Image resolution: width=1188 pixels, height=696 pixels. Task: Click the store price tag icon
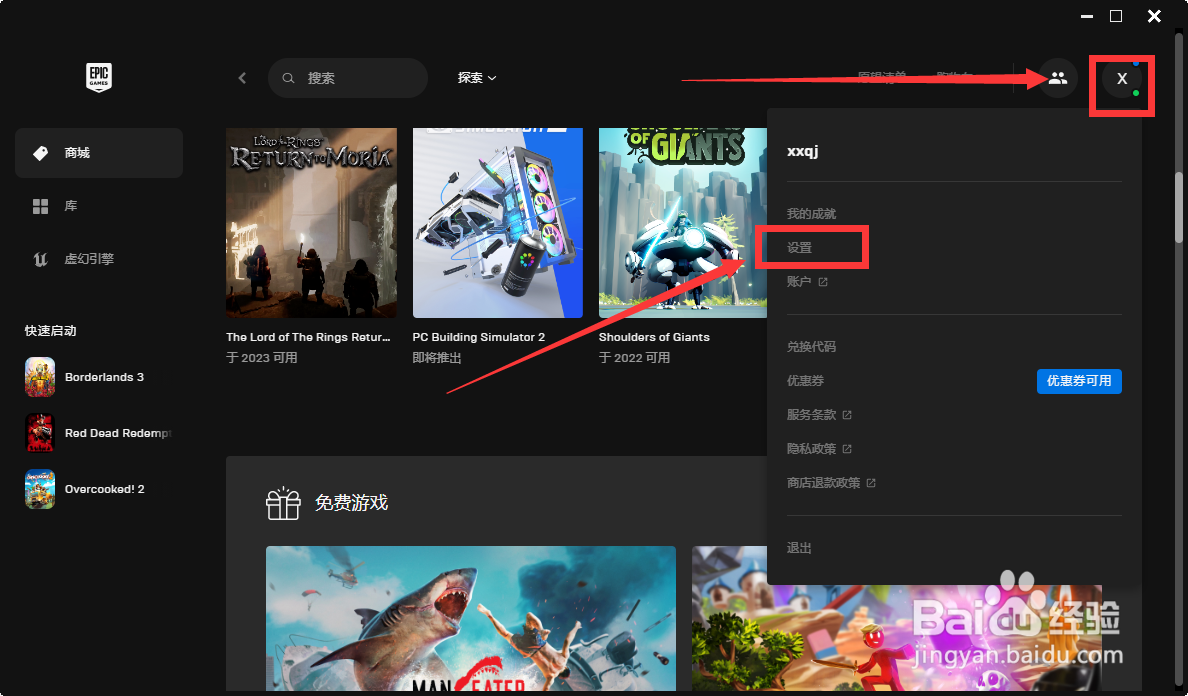pos(41,153)
